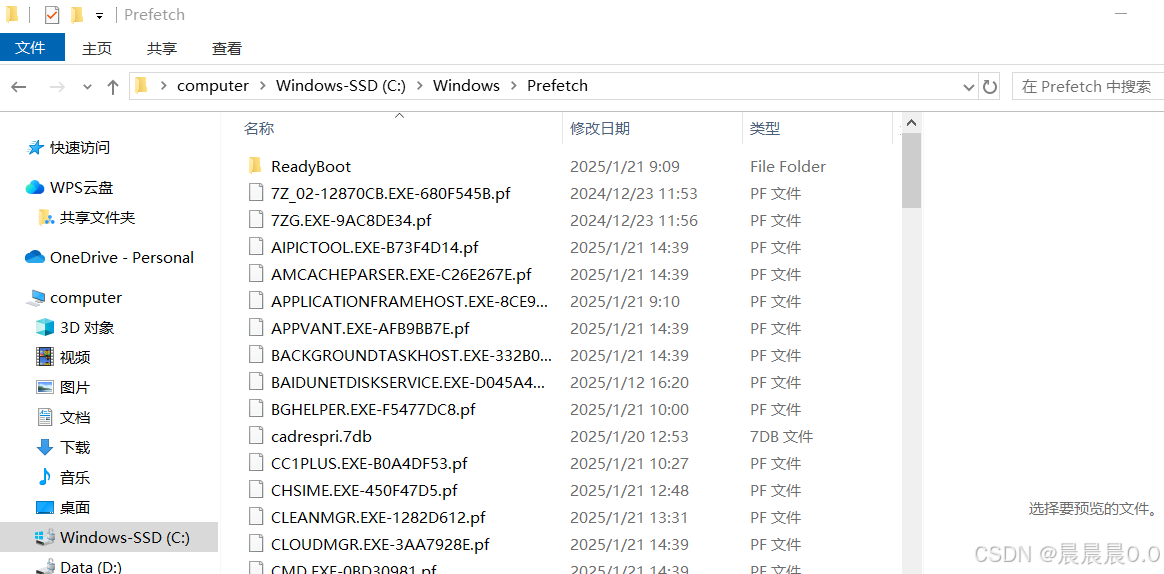Click the 在 Prefetch 中搜索 search box

pos(1088,86)
